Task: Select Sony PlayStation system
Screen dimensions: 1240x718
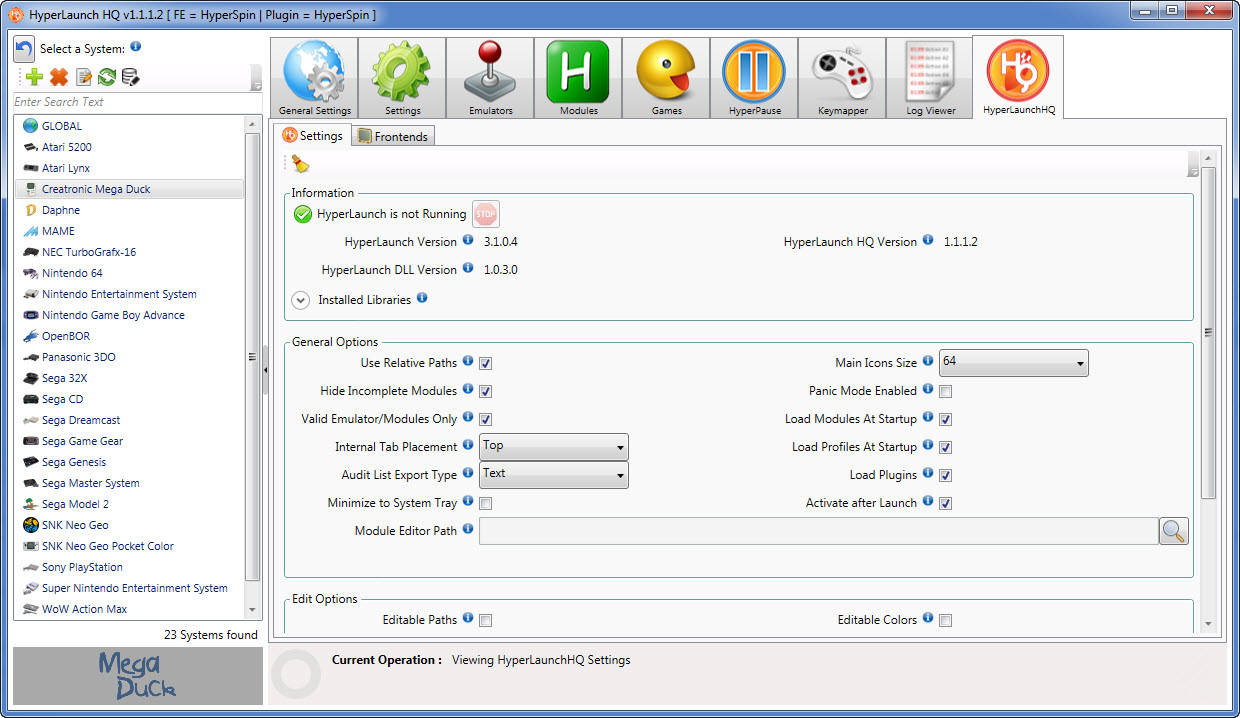Action: point(129,567)
